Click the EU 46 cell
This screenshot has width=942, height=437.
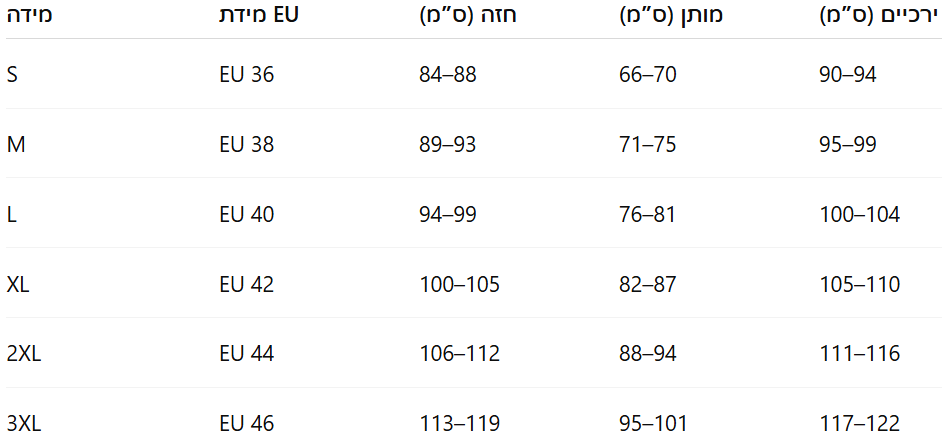(x=246, y=424)
